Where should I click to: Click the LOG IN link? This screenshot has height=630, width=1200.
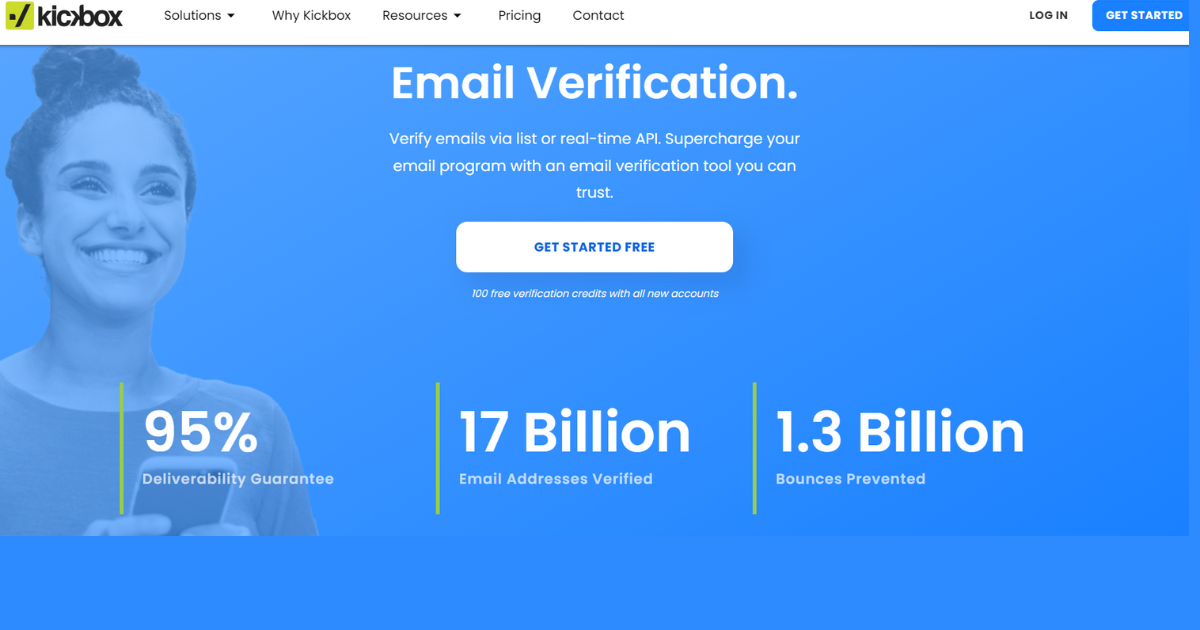[1048, 15]
